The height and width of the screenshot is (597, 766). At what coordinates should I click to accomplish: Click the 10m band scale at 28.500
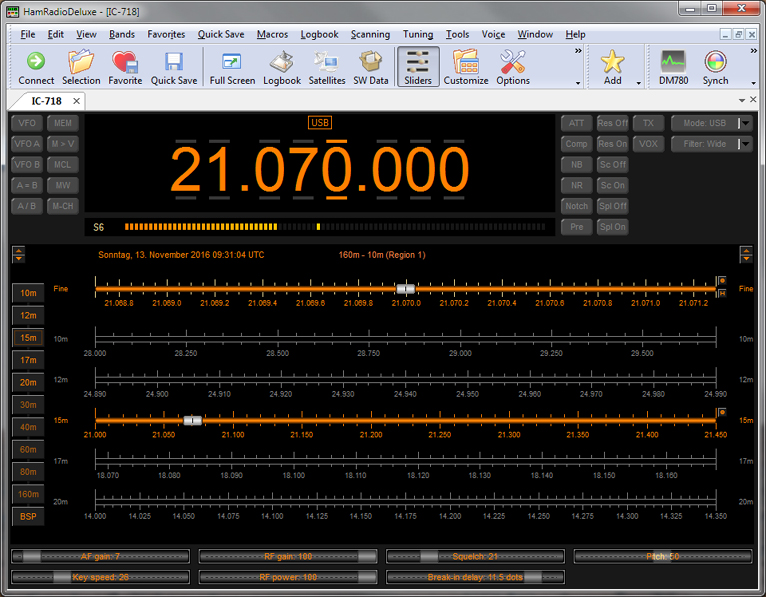pos(277,353)
